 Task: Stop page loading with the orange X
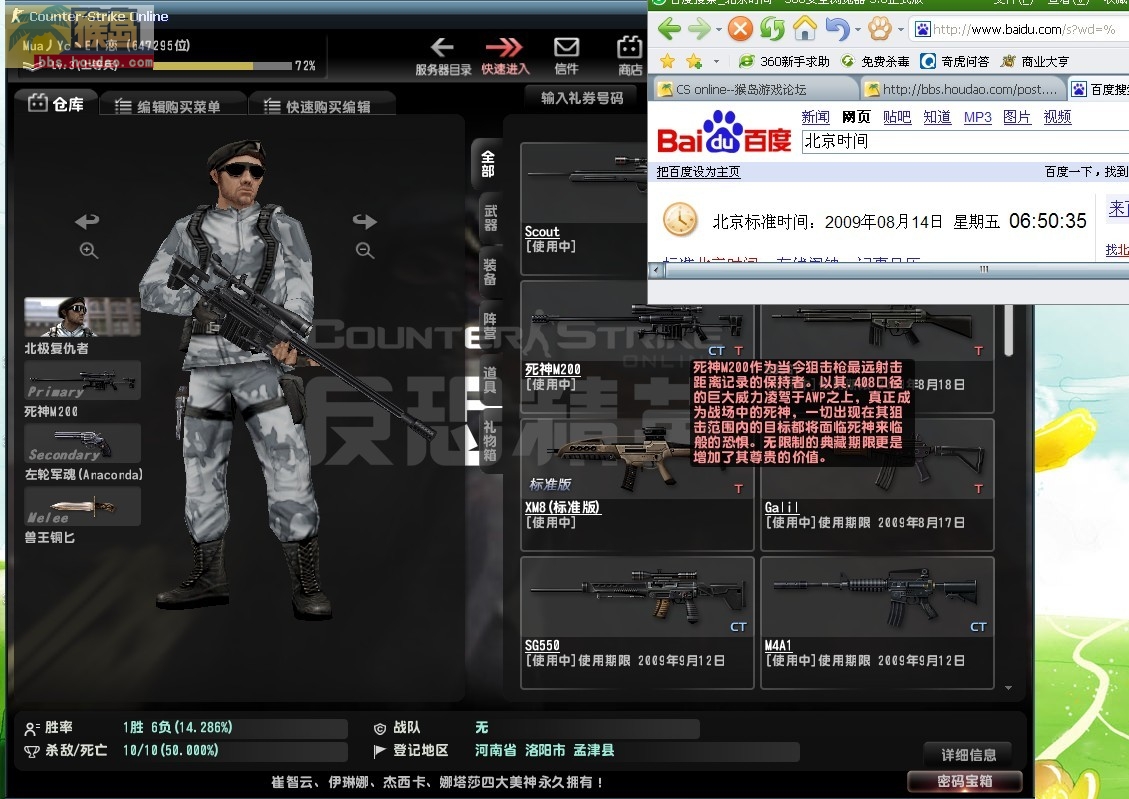pyautogui.click(x=740, y=29)
